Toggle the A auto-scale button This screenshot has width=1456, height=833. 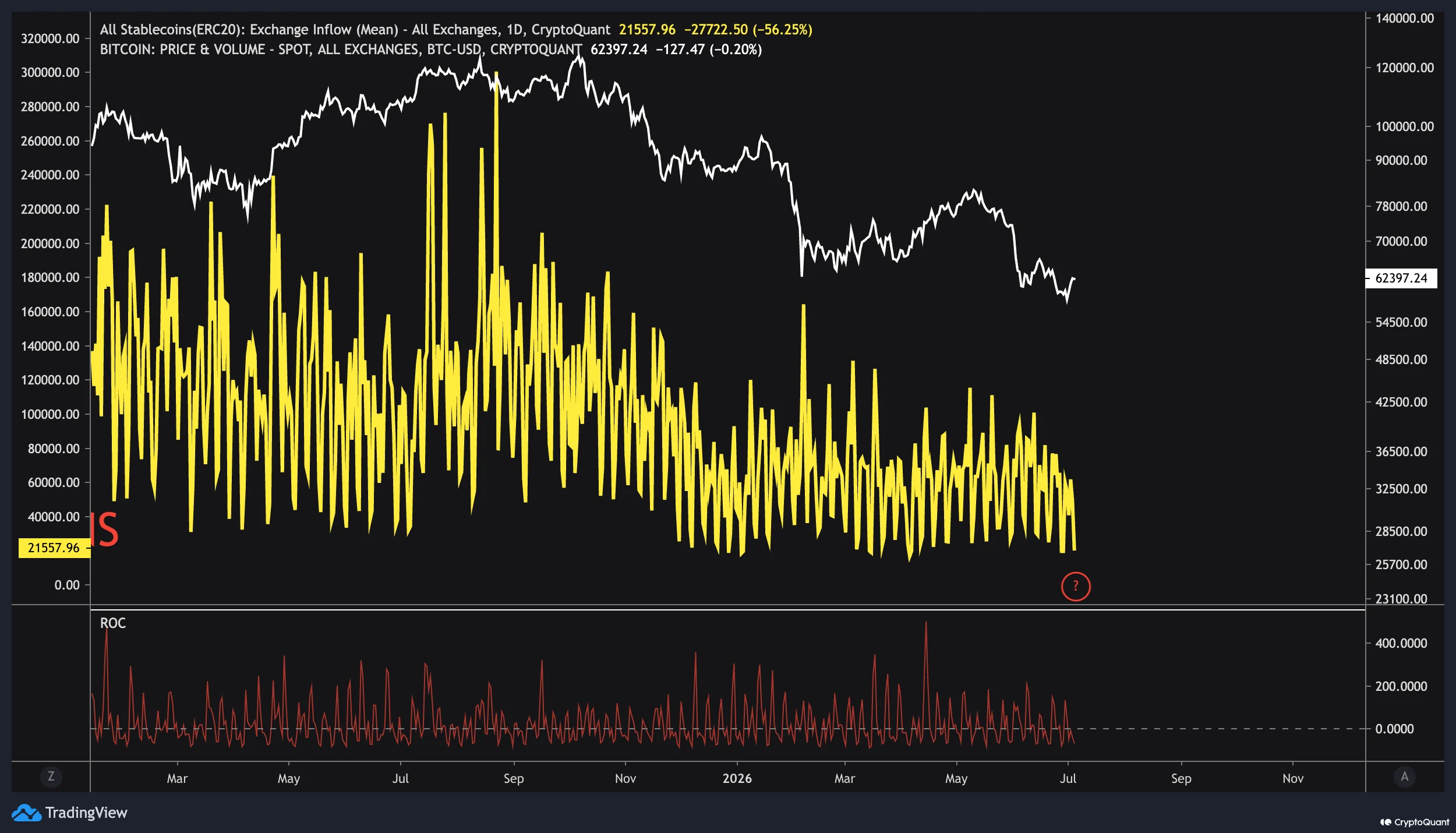[1404, 776]
